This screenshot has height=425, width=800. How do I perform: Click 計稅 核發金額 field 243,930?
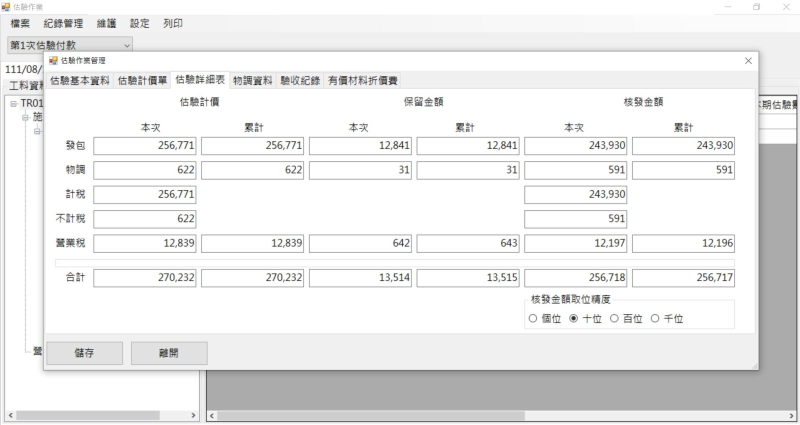click(x=576, y=194)
